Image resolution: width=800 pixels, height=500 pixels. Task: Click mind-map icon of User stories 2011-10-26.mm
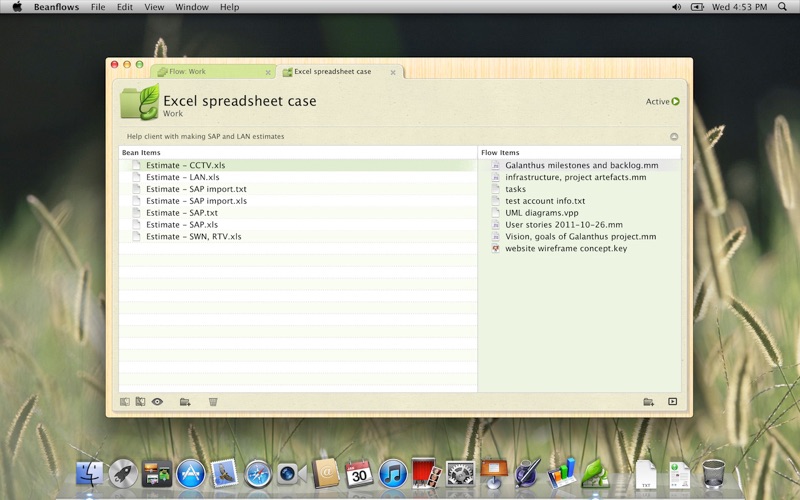[495, 224]
